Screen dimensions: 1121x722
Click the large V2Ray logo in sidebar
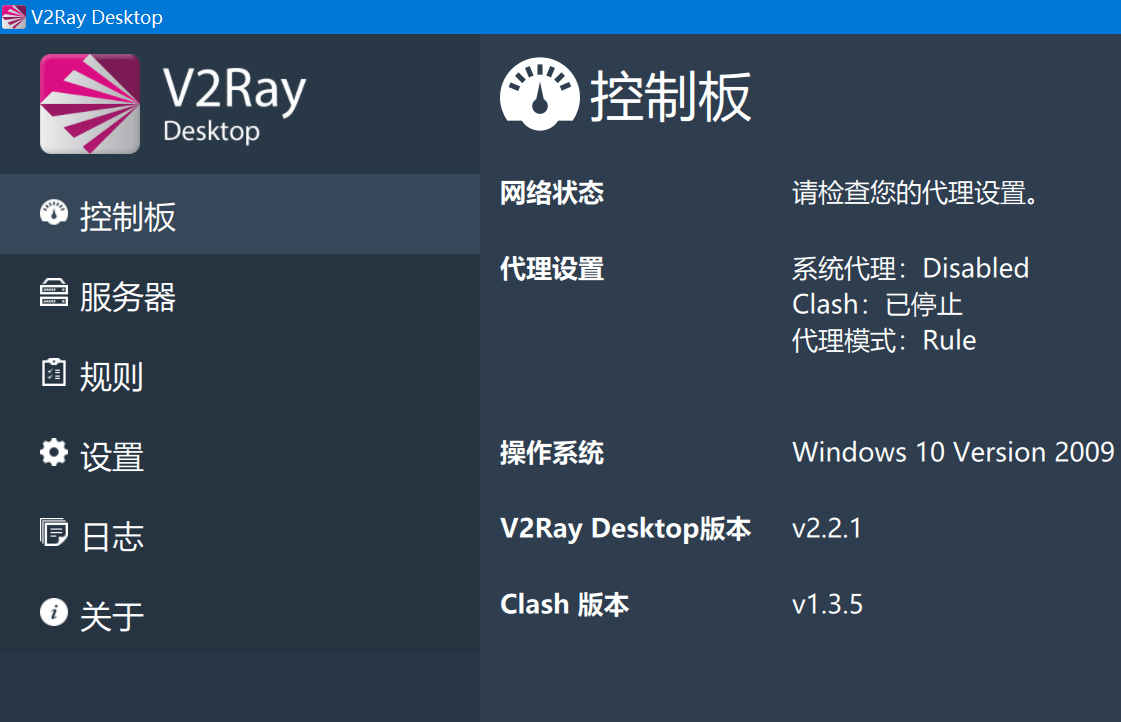90,104
